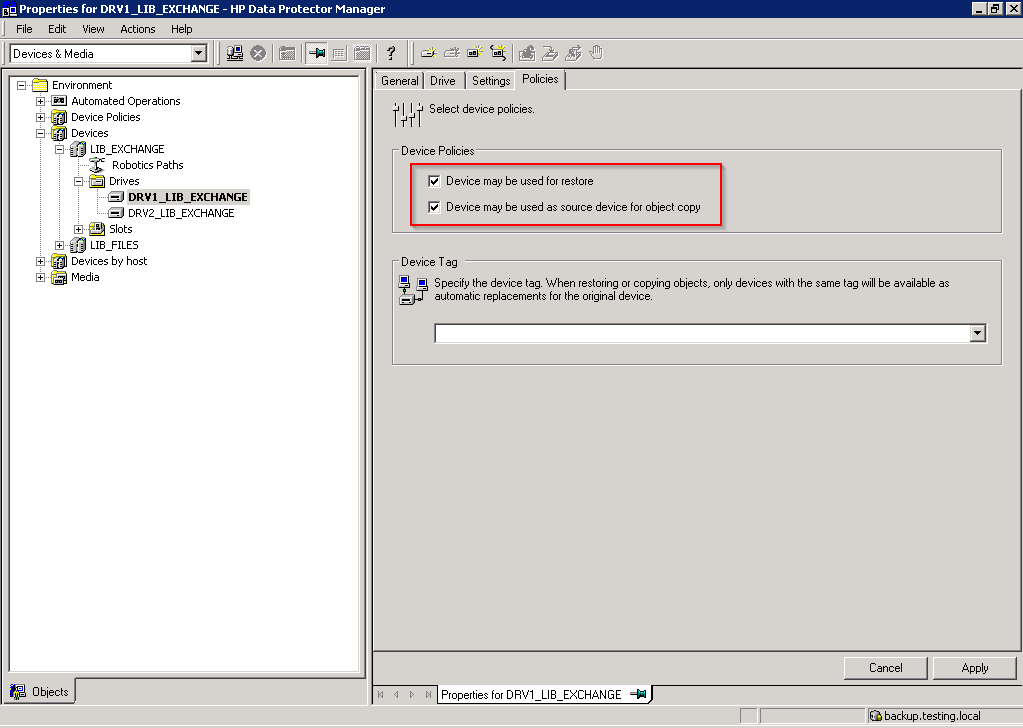This screenshot has width=1023, height=728.
Task: Open the Actions menu
Action: point(138,29)
